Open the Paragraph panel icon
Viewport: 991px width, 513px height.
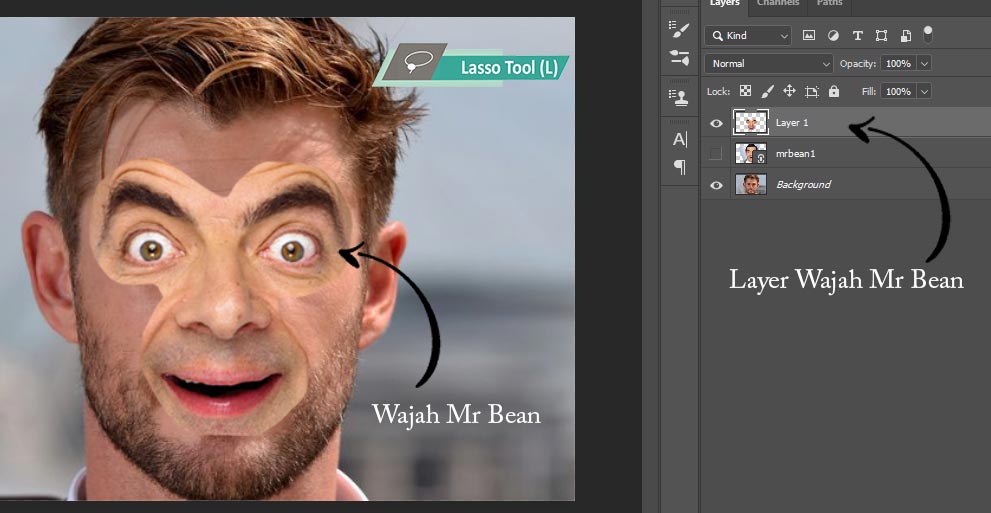[680, 167]
